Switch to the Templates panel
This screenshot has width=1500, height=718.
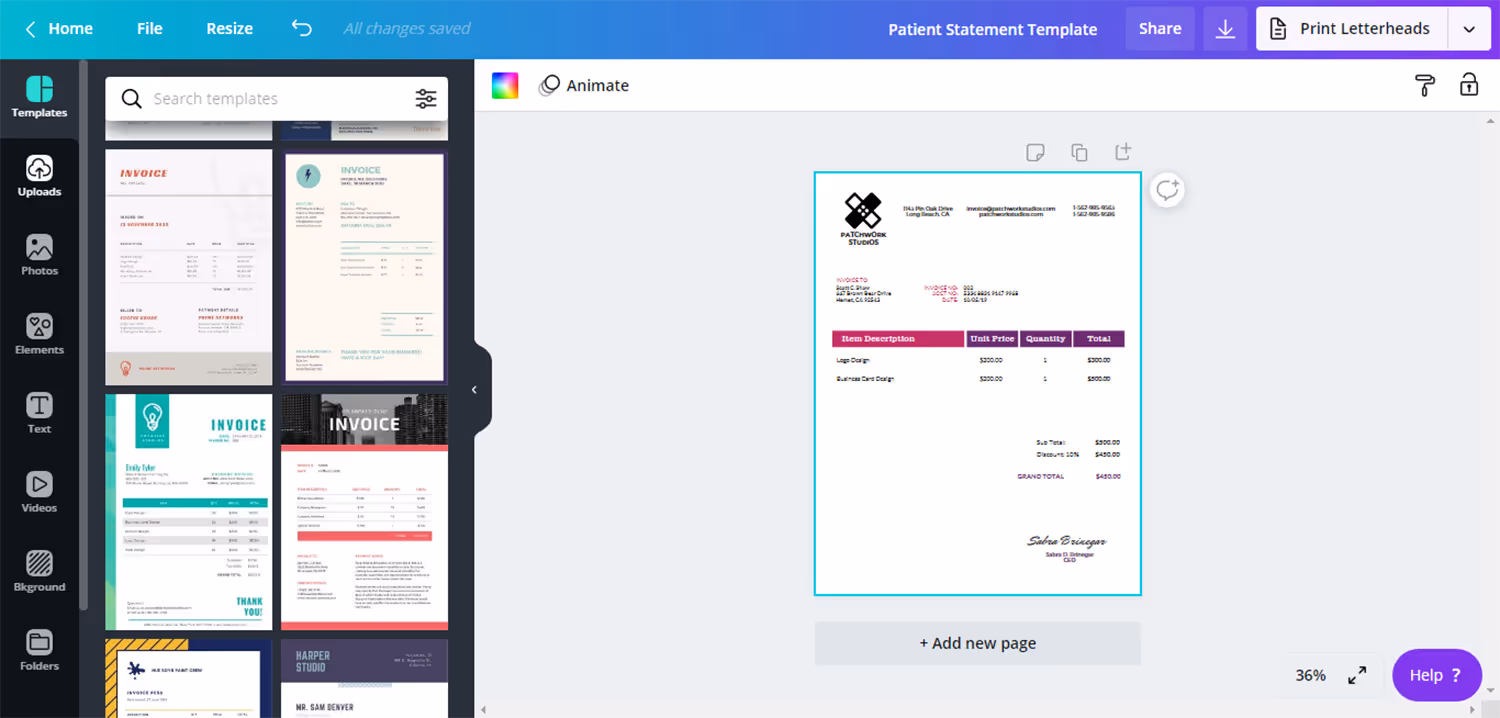[x=39, y=97]
